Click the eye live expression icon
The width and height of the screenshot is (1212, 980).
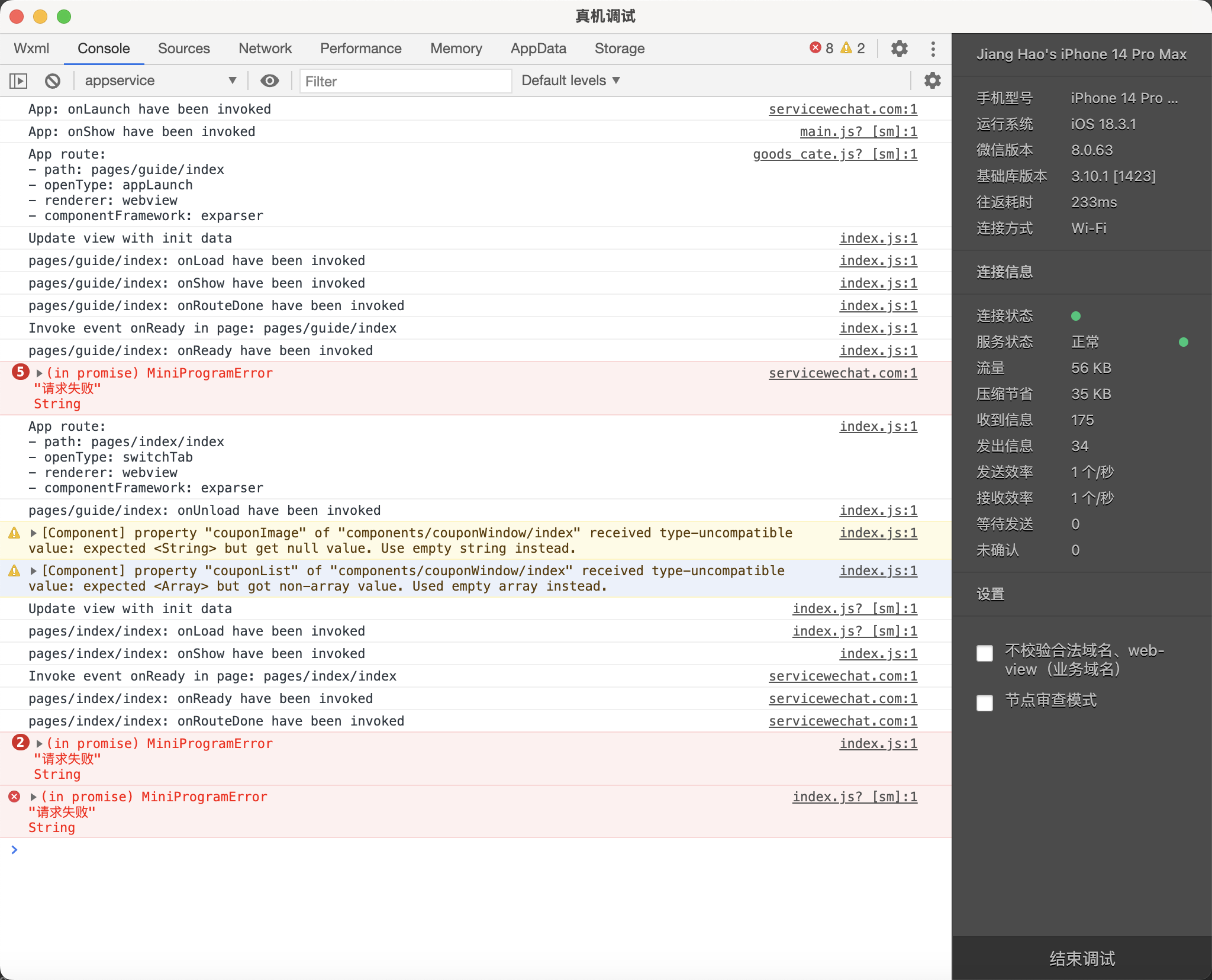click(270, 80)
